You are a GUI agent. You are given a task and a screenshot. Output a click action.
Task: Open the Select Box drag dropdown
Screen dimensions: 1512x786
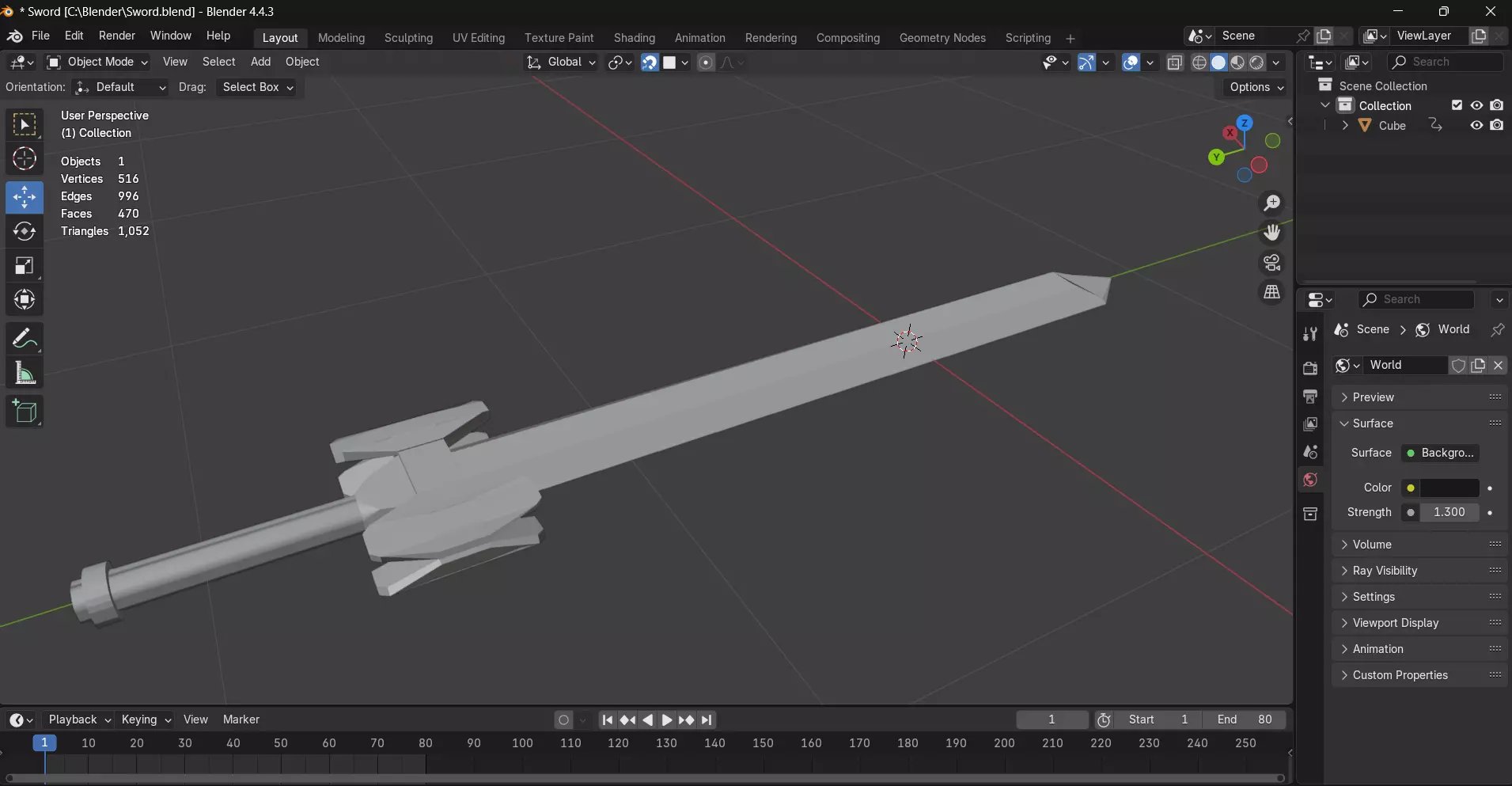click(258, 87)
